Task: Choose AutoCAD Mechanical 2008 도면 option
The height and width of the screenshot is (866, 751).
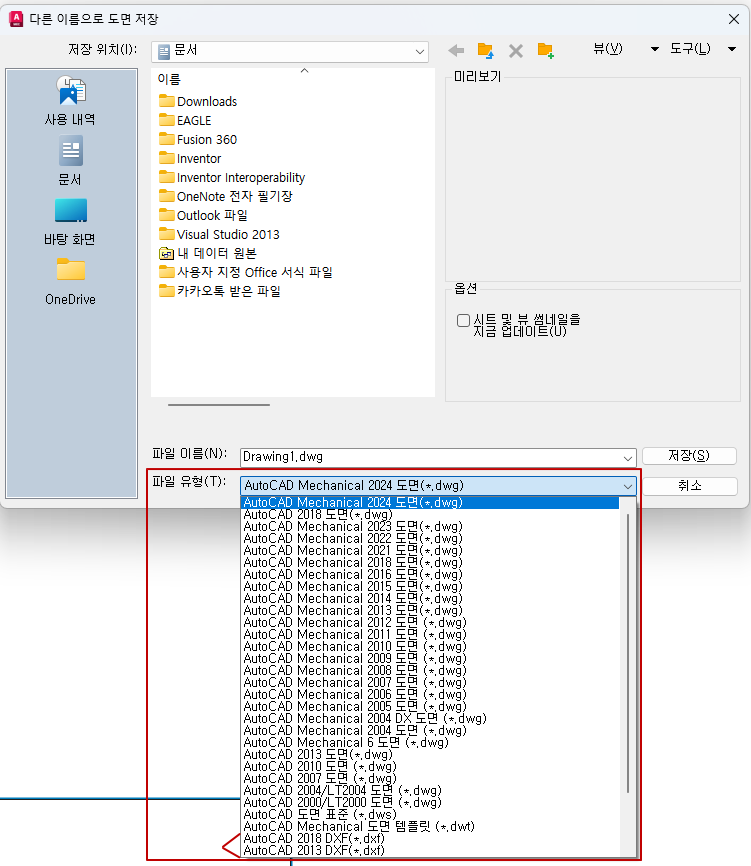Action: pyautogui.click(x=430, y=671)
